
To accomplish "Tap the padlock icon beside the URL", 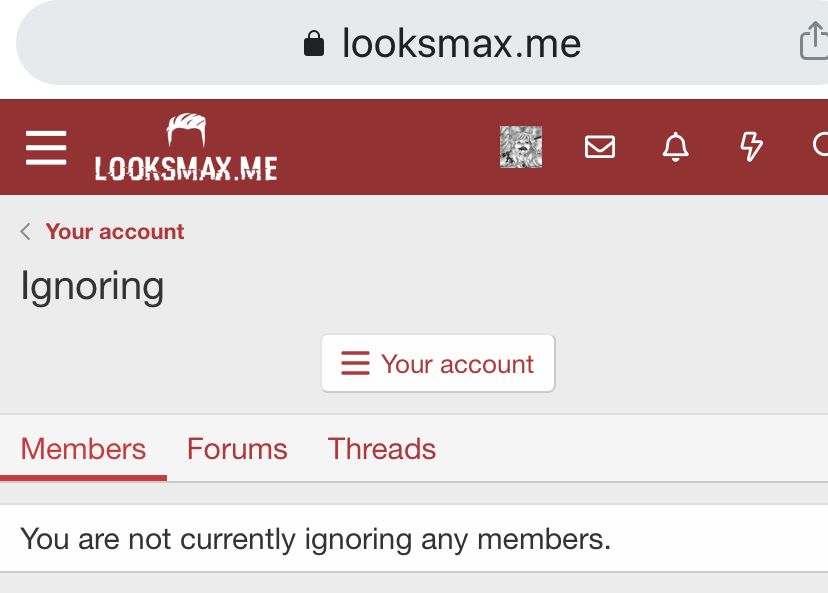I will coord(314,43).
